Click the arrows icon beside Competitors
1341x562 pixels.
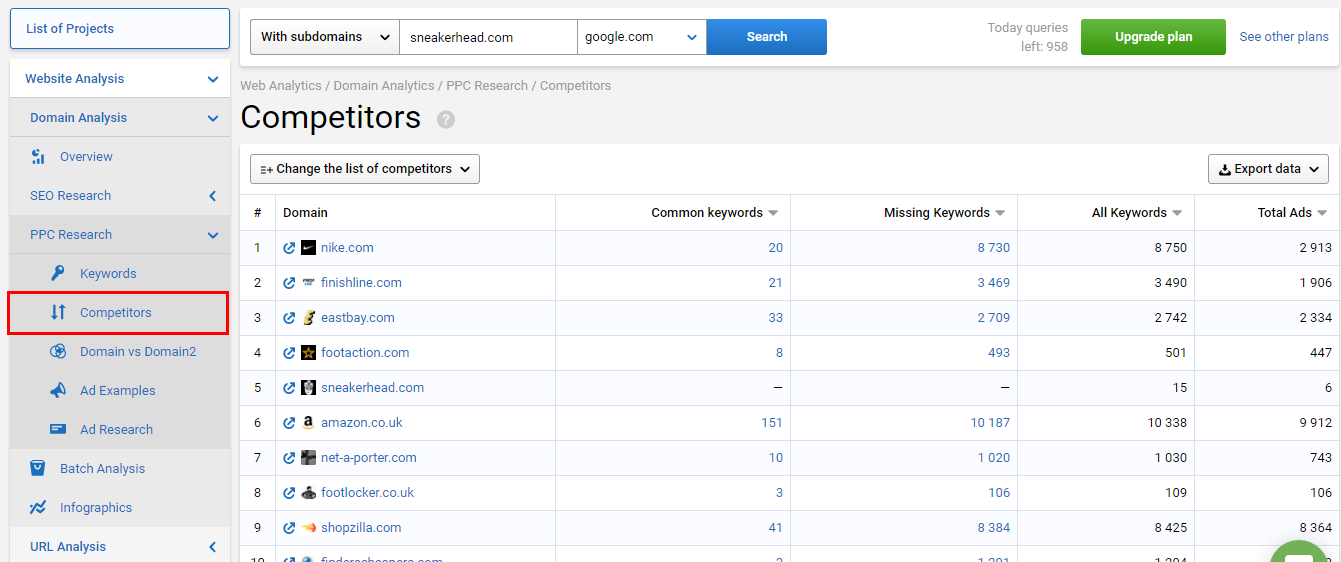[x=58, y=313]
